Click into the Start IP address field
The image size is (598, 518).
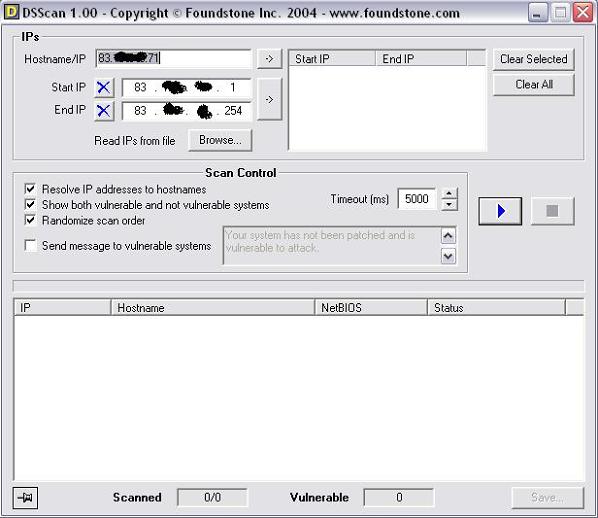186,88
